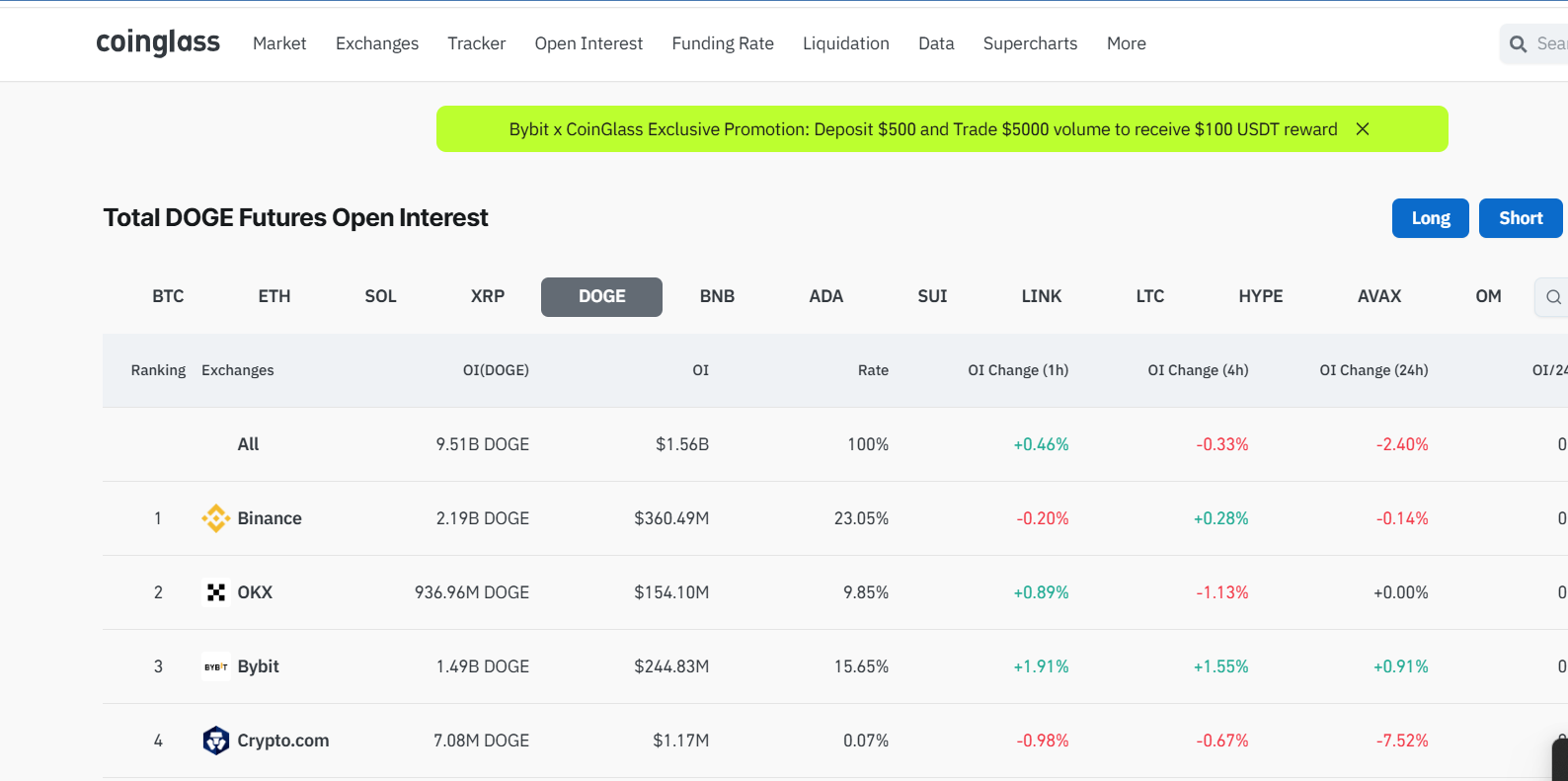Sort by OI Change (4h) header

coord(1198,370)
